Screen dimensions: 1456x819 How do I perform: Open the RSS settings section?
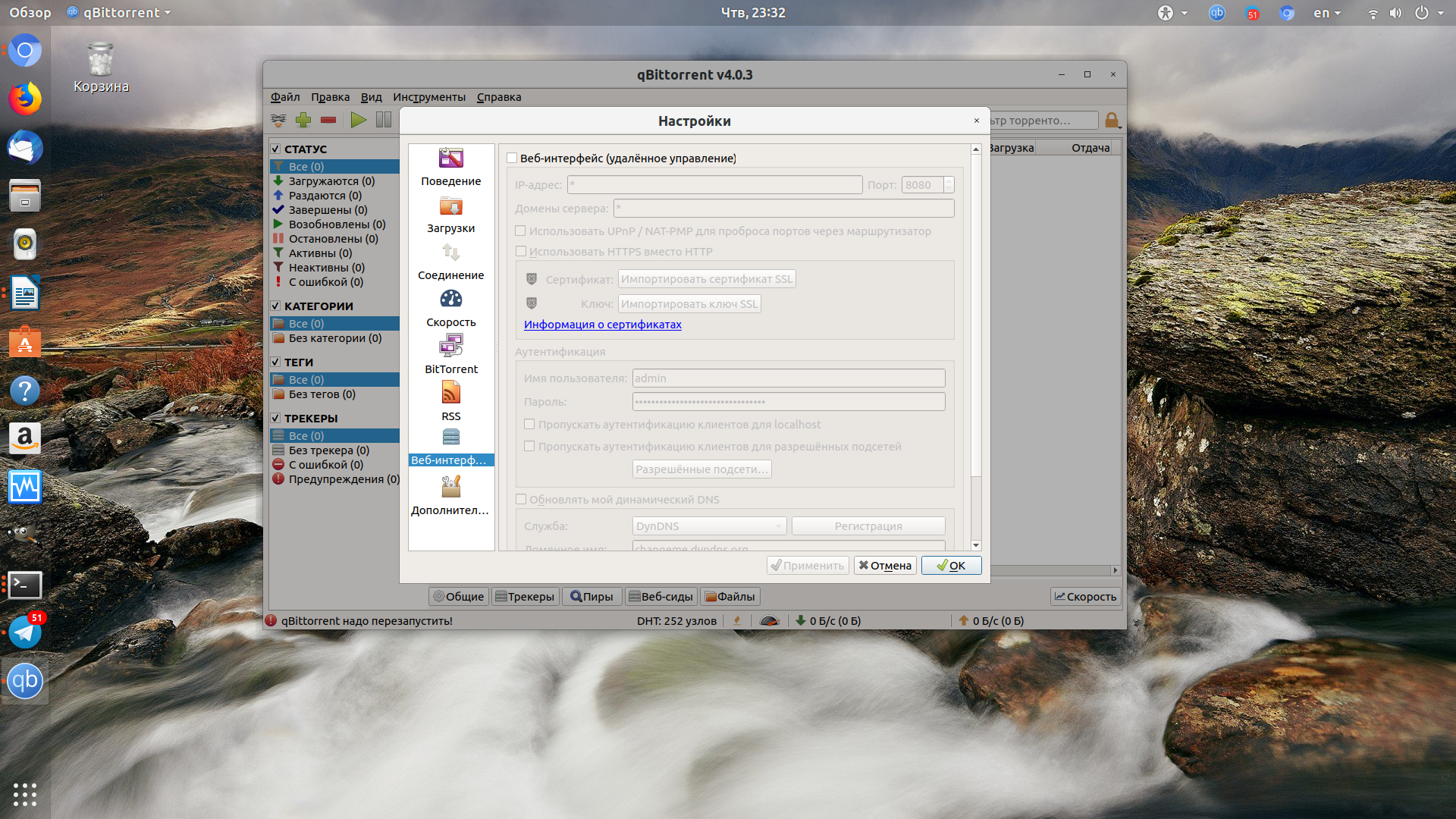pos(450,403)
